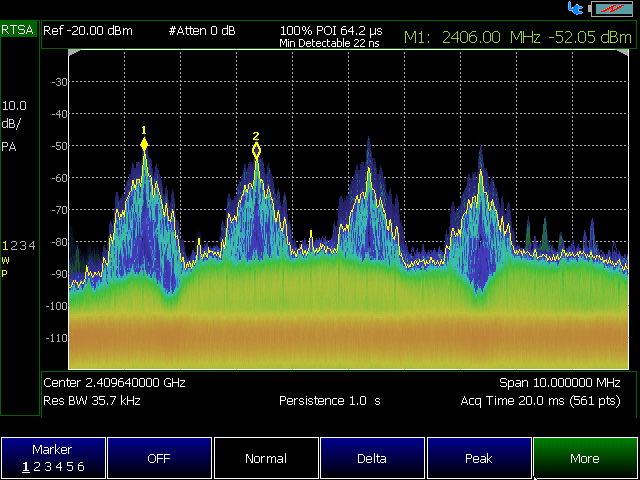Click the Persistence 1.0 s setting
The image size is (640, 480).
pyautogui.click(x=330, y=401)
